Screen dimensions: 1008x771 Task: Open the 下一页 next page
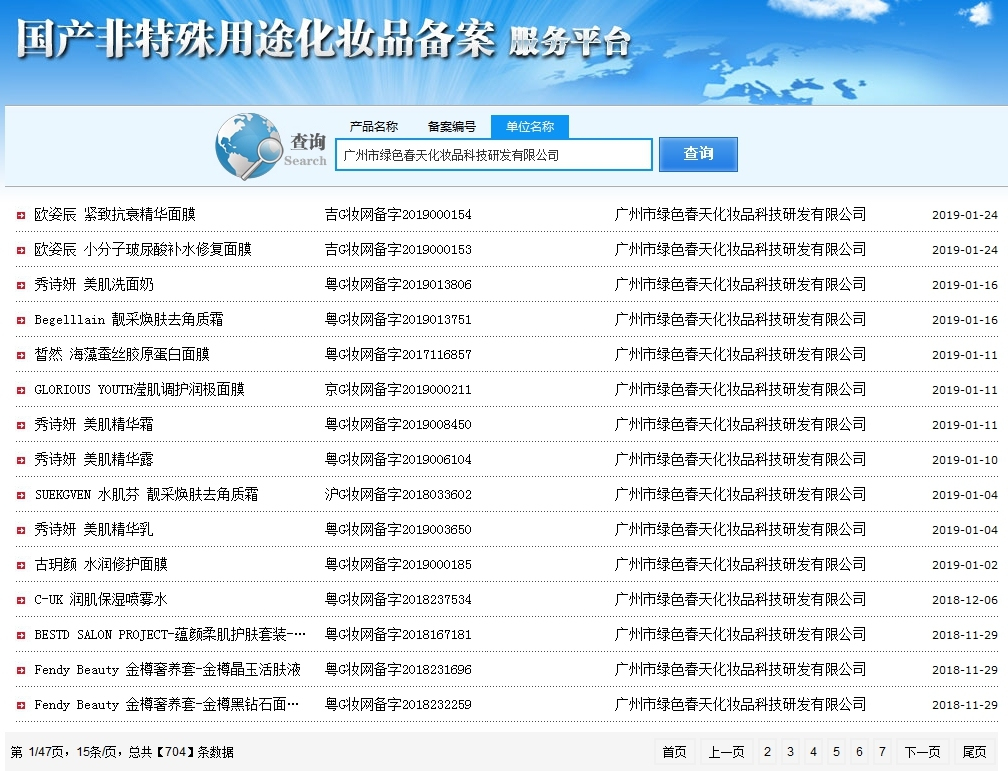[x=923, y=751]
